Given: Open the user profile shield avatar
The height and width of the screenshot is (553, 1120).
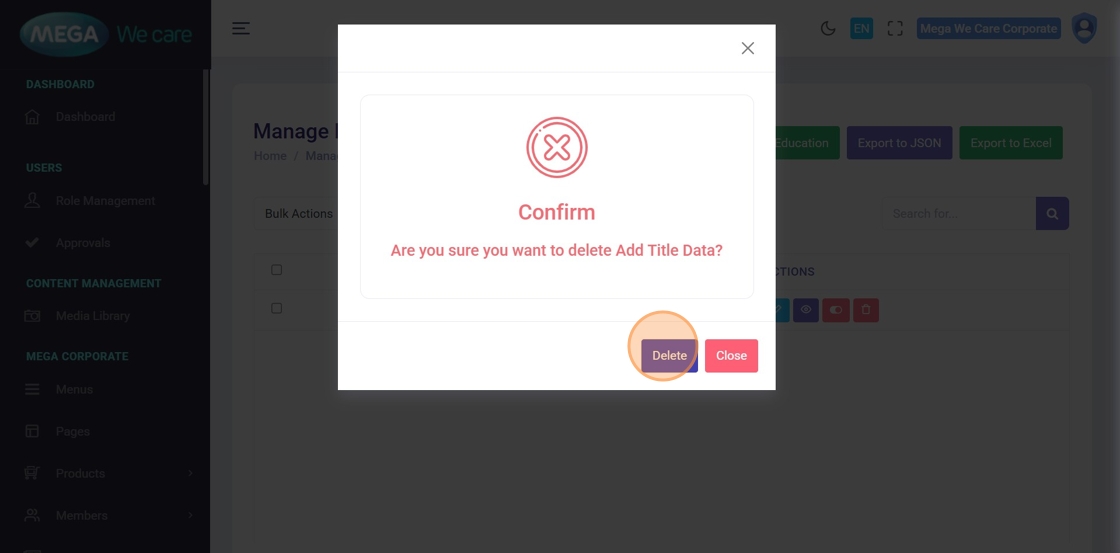Looking at the screenshot, I should click(x=1084, y=29).
